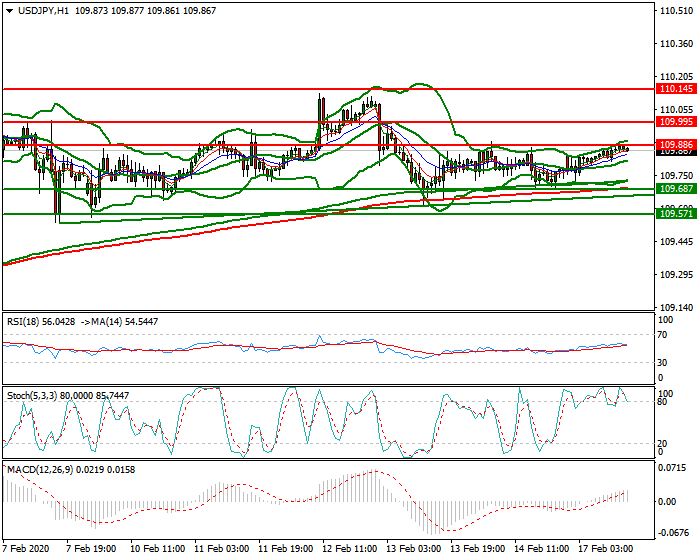Select the 109.295 price scale value
The width and height of the screenshot is (700, 560).
click(677, 274)
